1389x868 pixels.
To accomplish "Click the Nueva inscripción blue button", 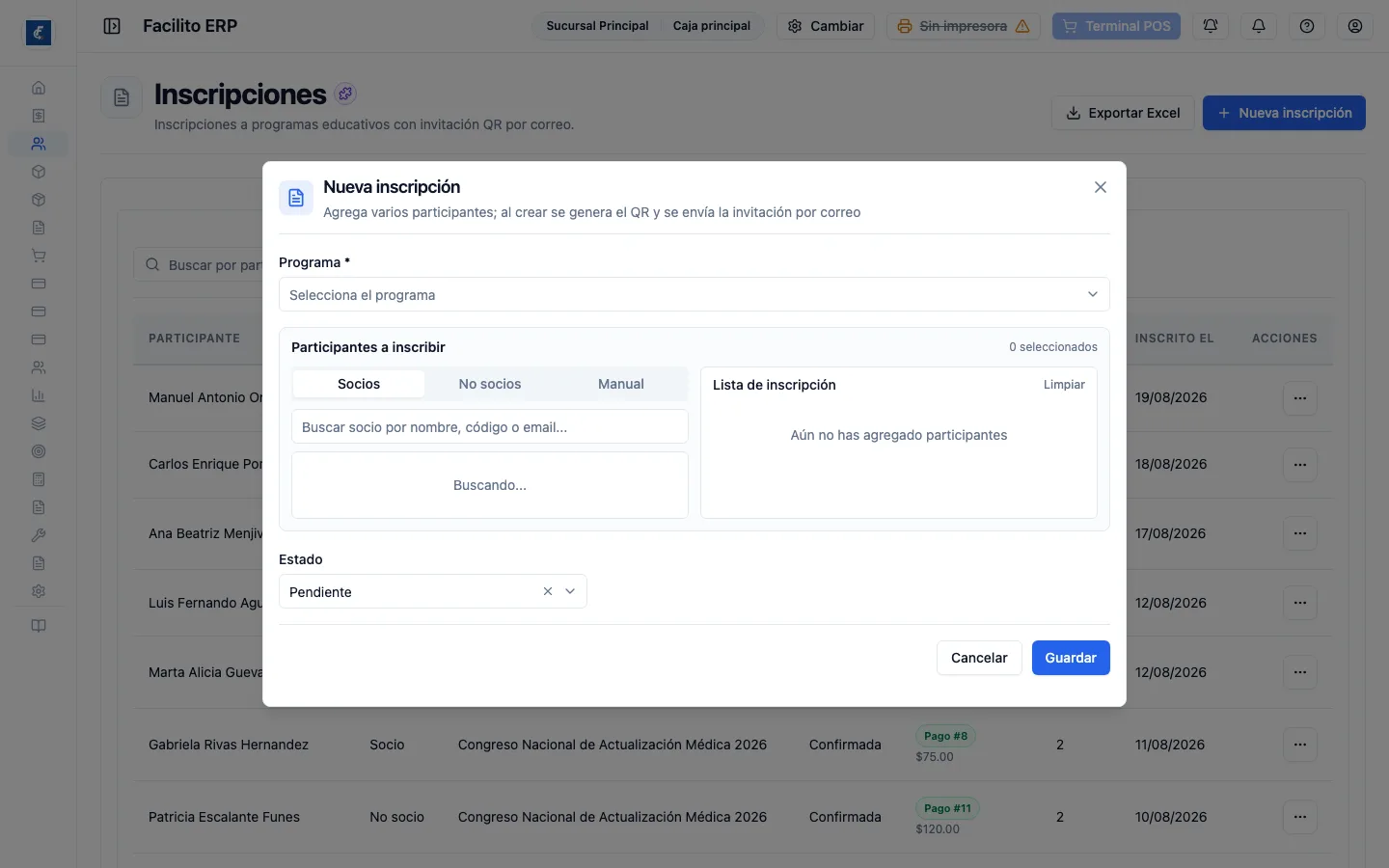I will 1284,113.
